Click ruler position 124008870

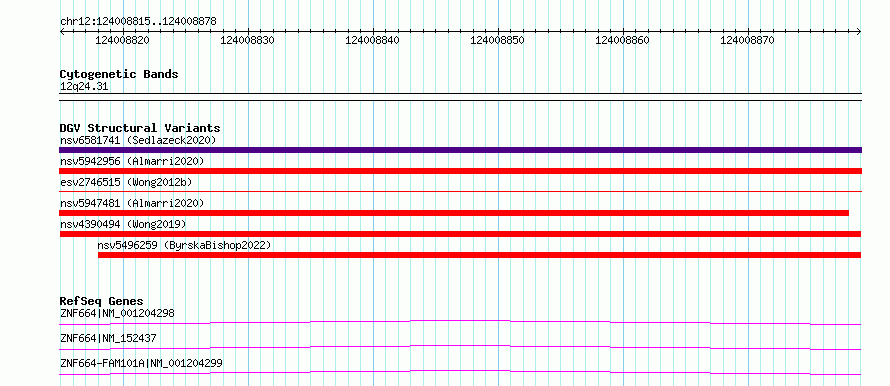tap(748, 40)
